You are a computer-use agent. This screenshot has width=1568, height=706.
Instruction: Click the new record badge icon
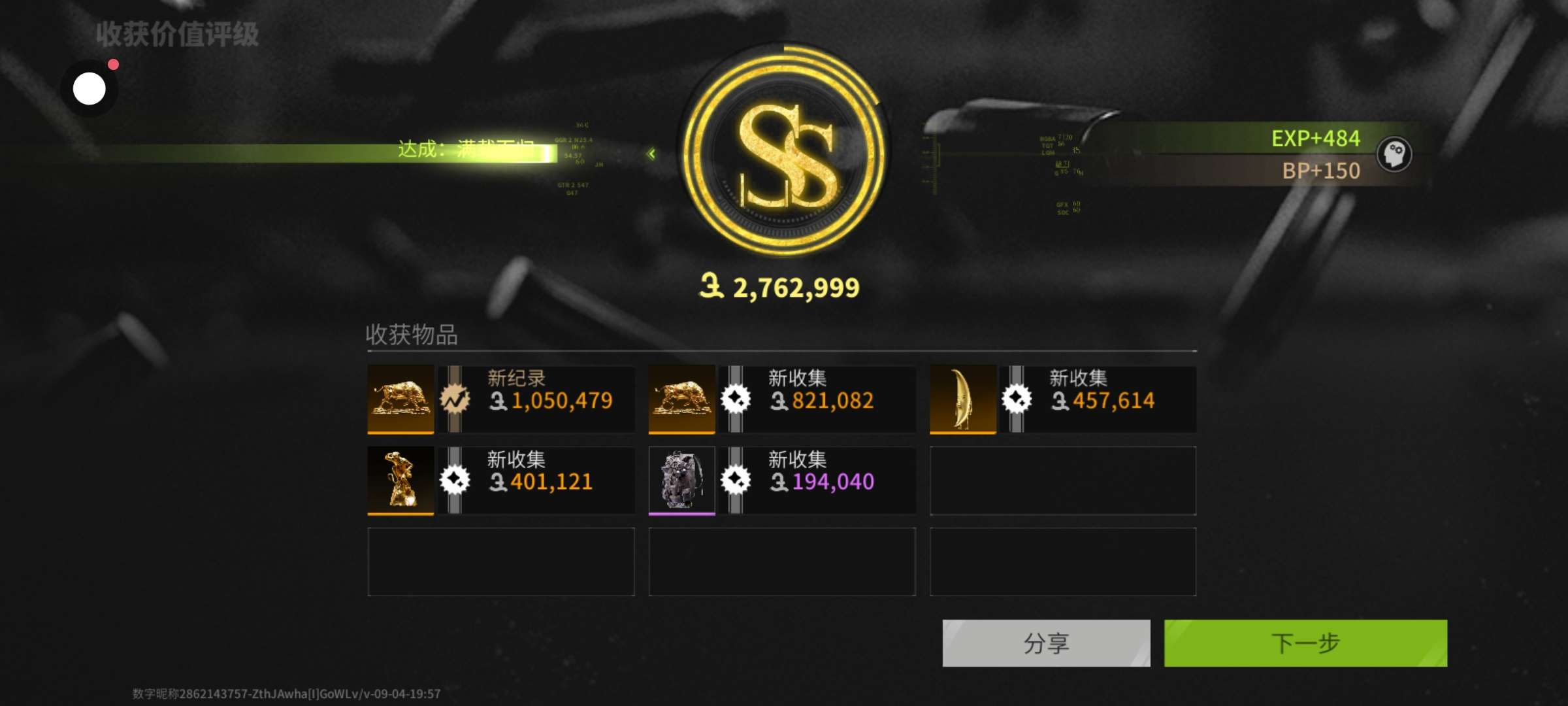(455, 399)
